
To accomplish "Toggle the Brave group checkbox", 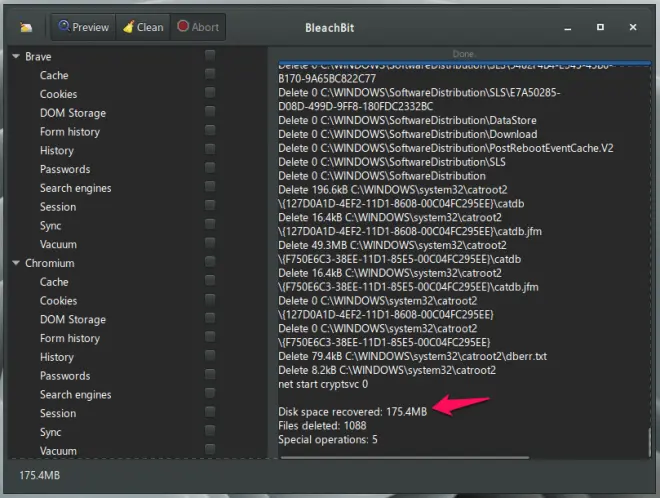I will click(x=210, y=55).
